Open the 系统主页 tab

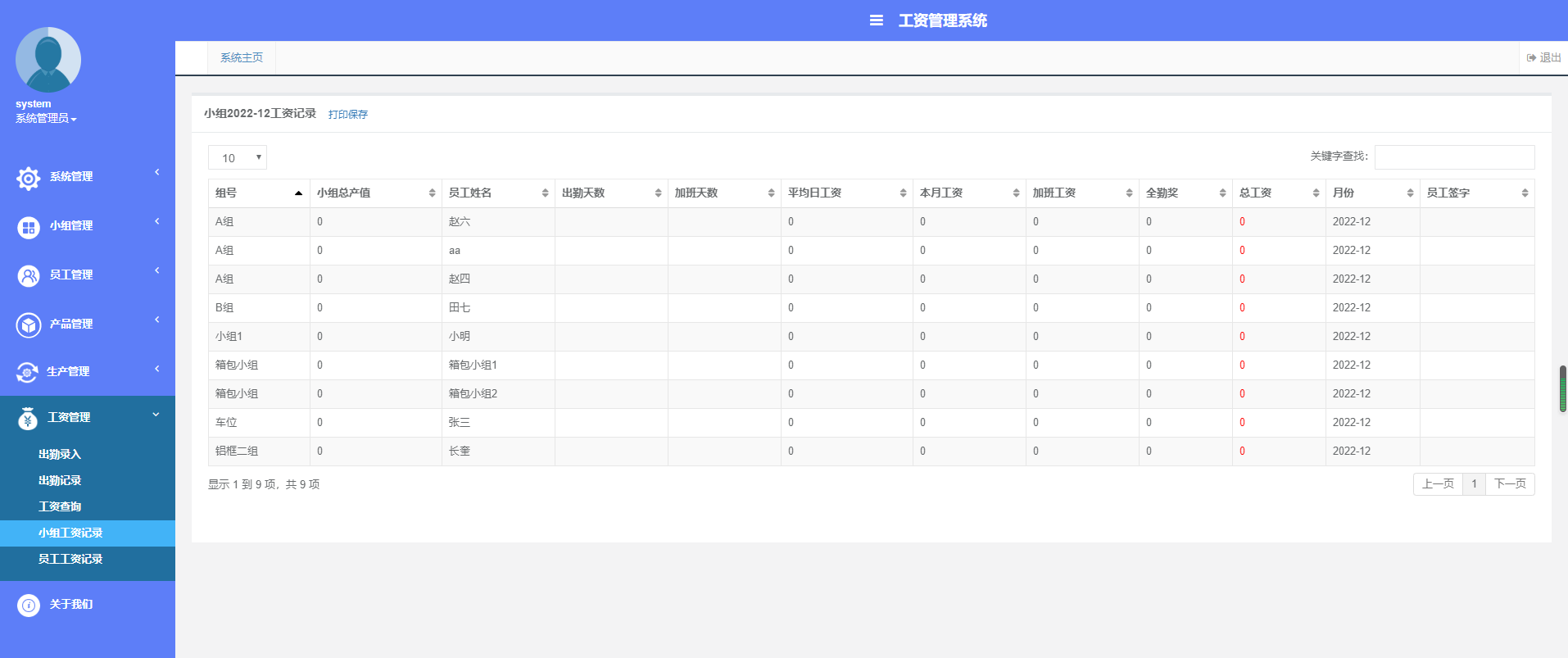[x=242, y=58]
